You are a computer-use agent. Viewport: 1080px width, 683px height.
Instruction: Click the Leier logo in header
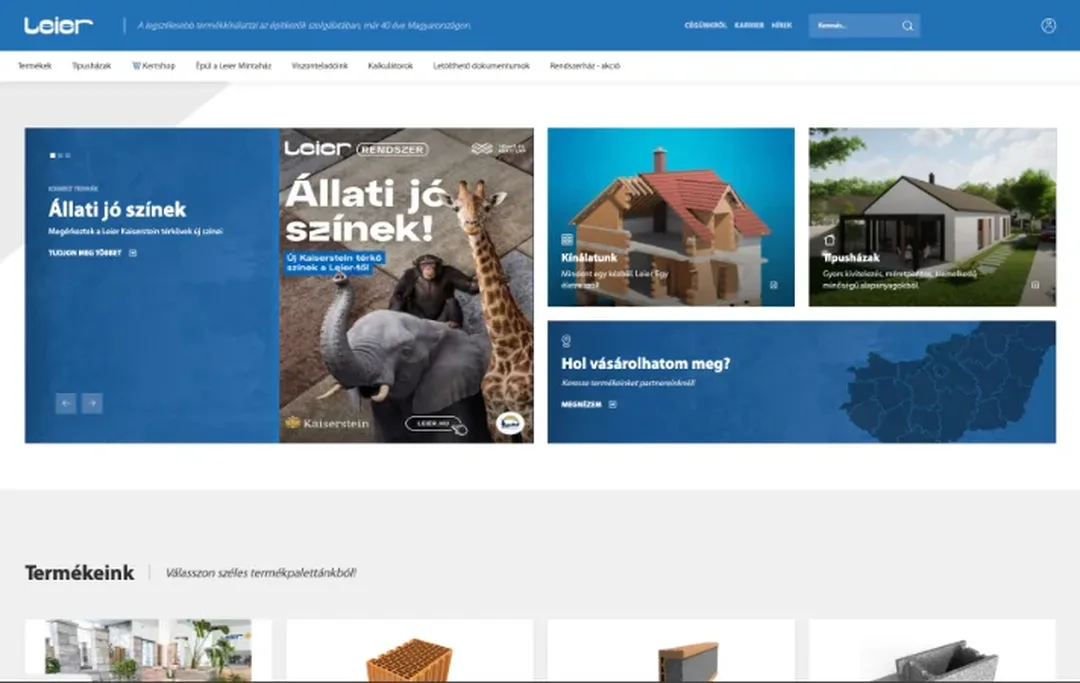59,25
